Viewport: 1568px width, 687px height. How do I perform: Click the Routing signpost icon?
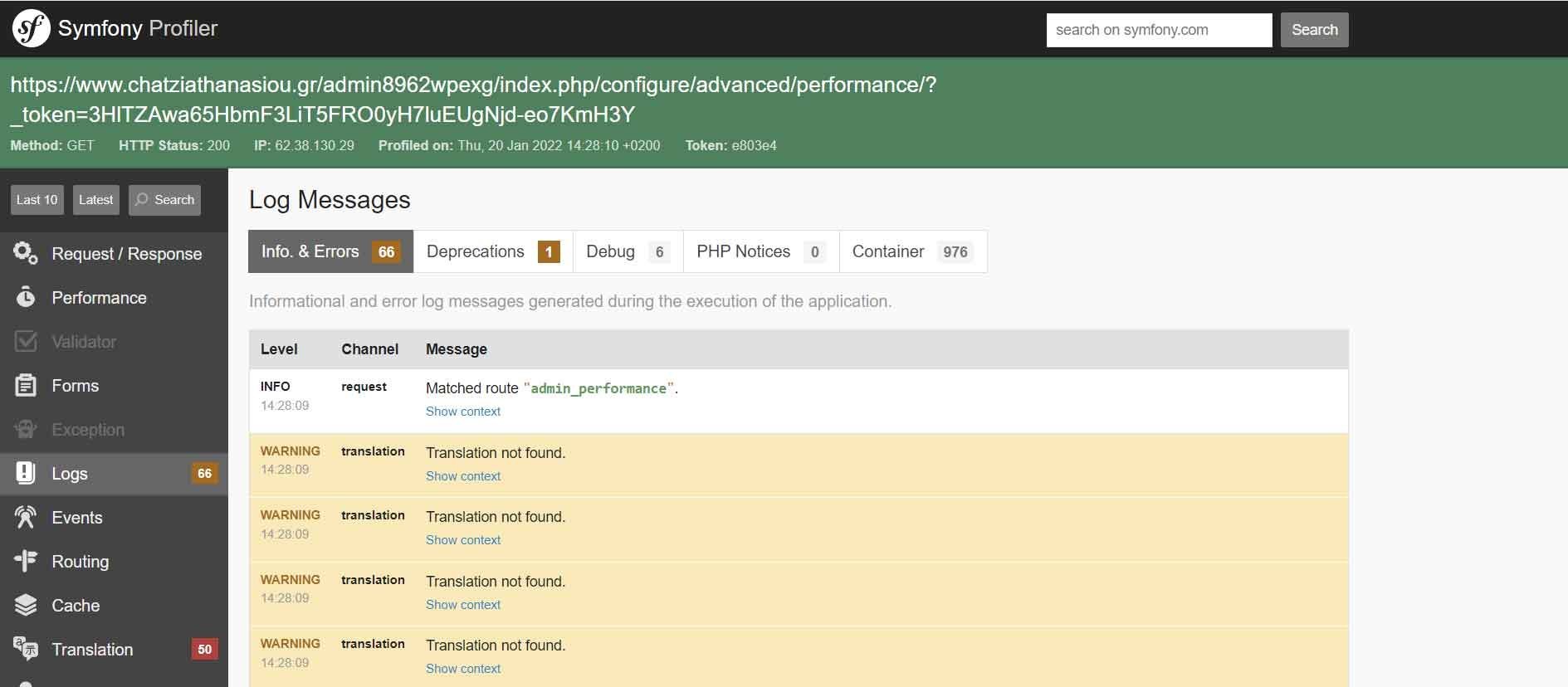26,562
